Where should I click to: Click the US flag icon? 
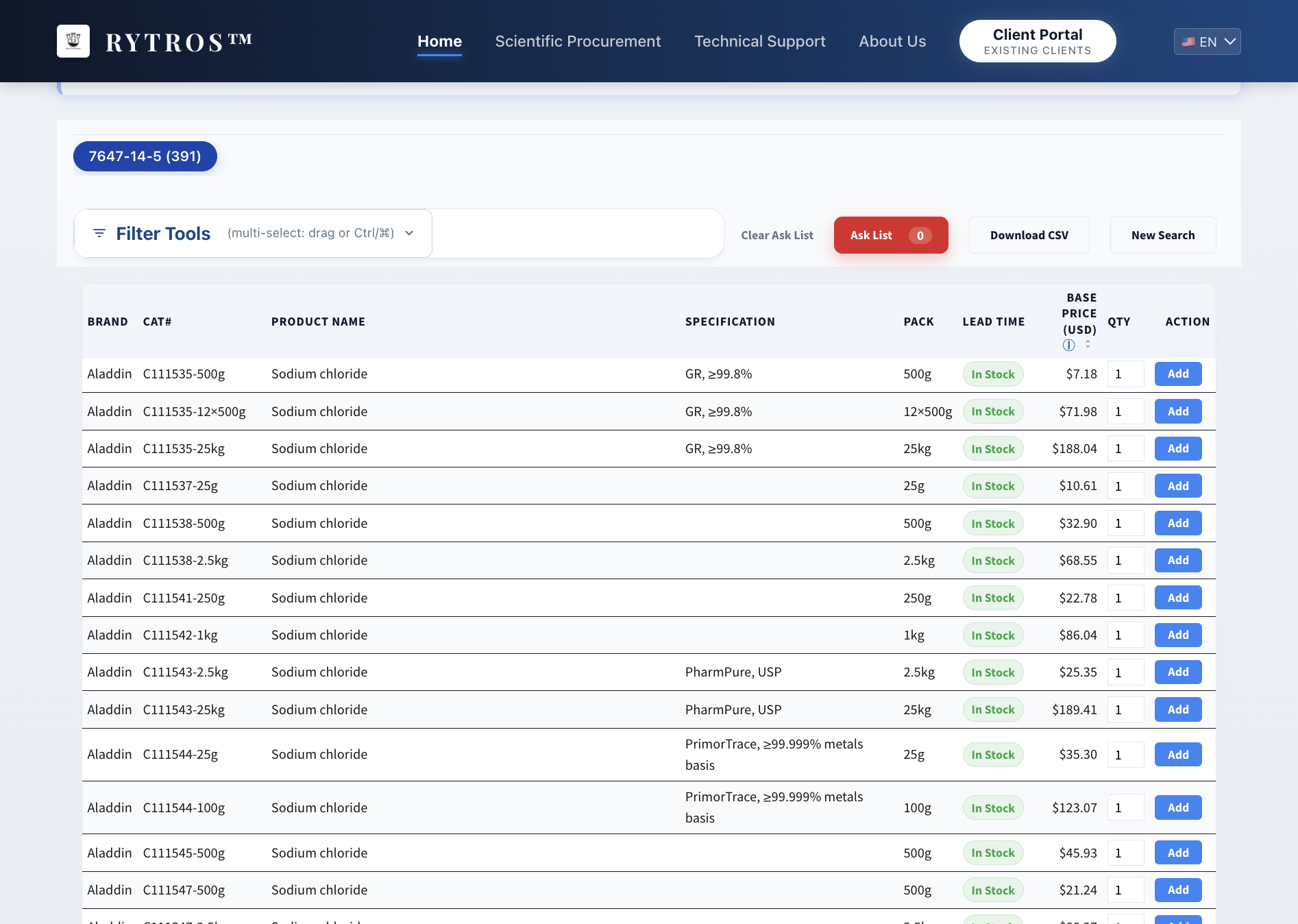click(x=1188, y=42)
